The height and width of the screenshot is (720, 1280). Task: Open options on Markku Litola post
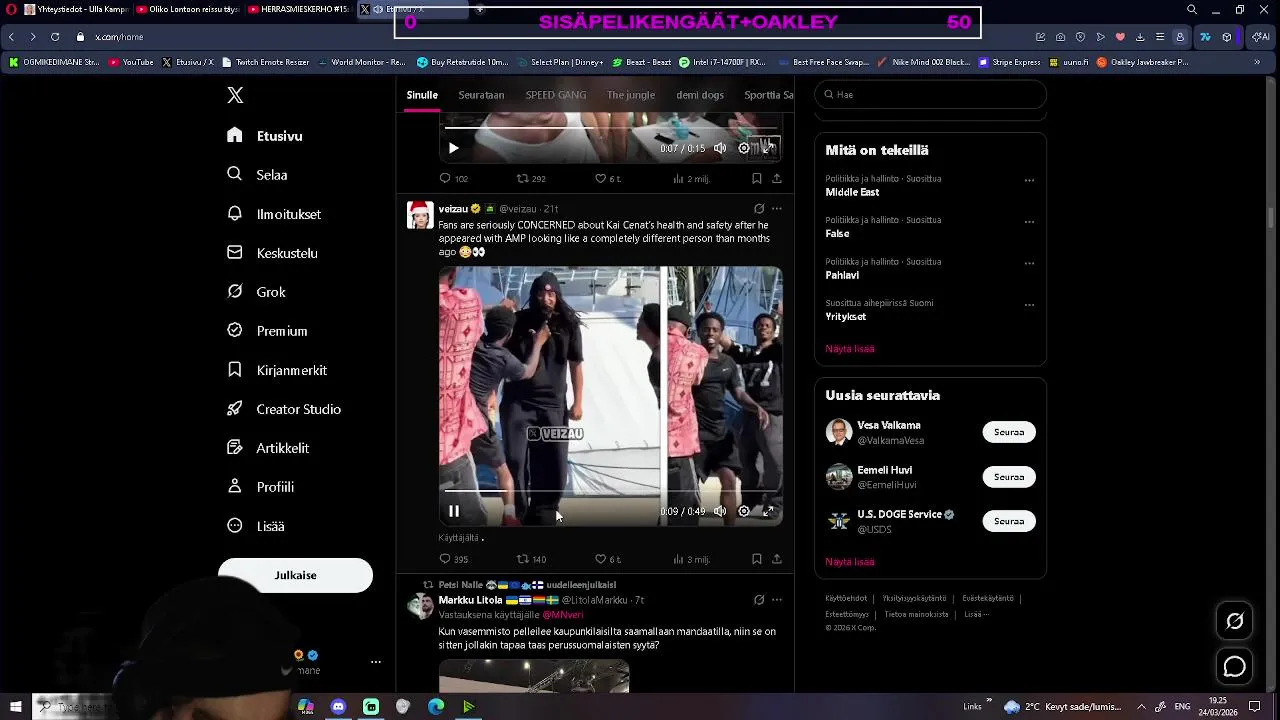pos(777,600)
